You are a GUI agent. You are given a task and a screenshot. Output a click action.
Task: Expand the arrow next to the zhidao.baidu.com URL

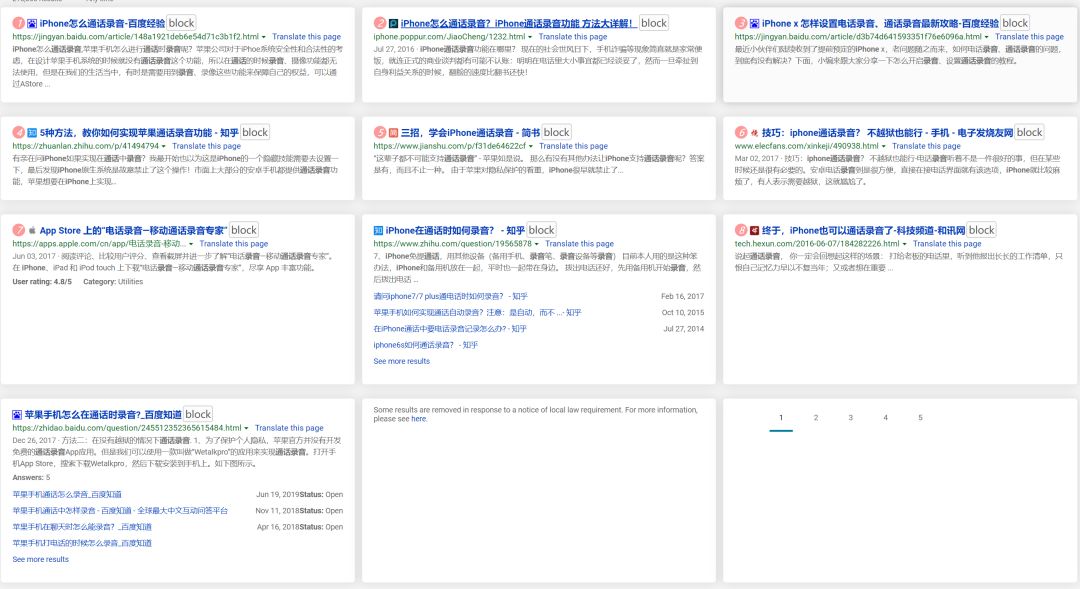(x=247, y=428)
